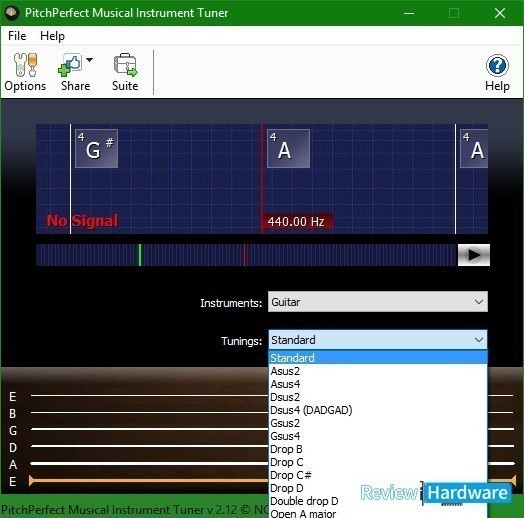Click the D string
524x518 pixels.
pos(150,446)
